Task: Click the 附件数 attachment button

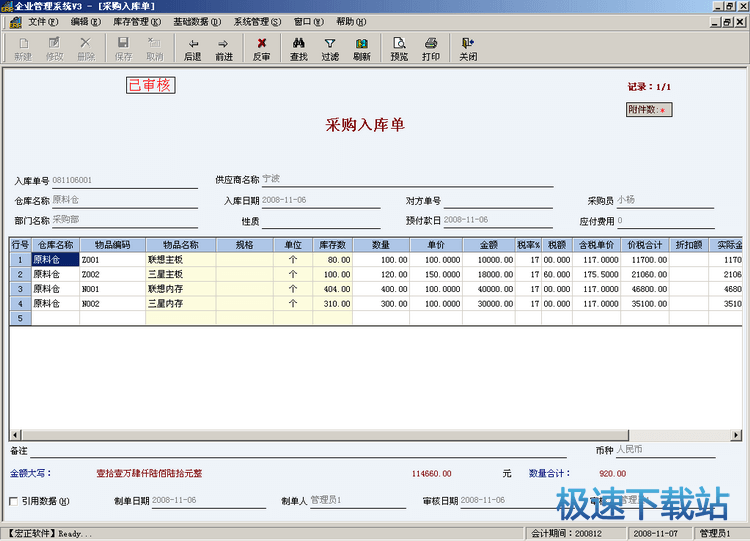Action: click(x=649, y=110)
